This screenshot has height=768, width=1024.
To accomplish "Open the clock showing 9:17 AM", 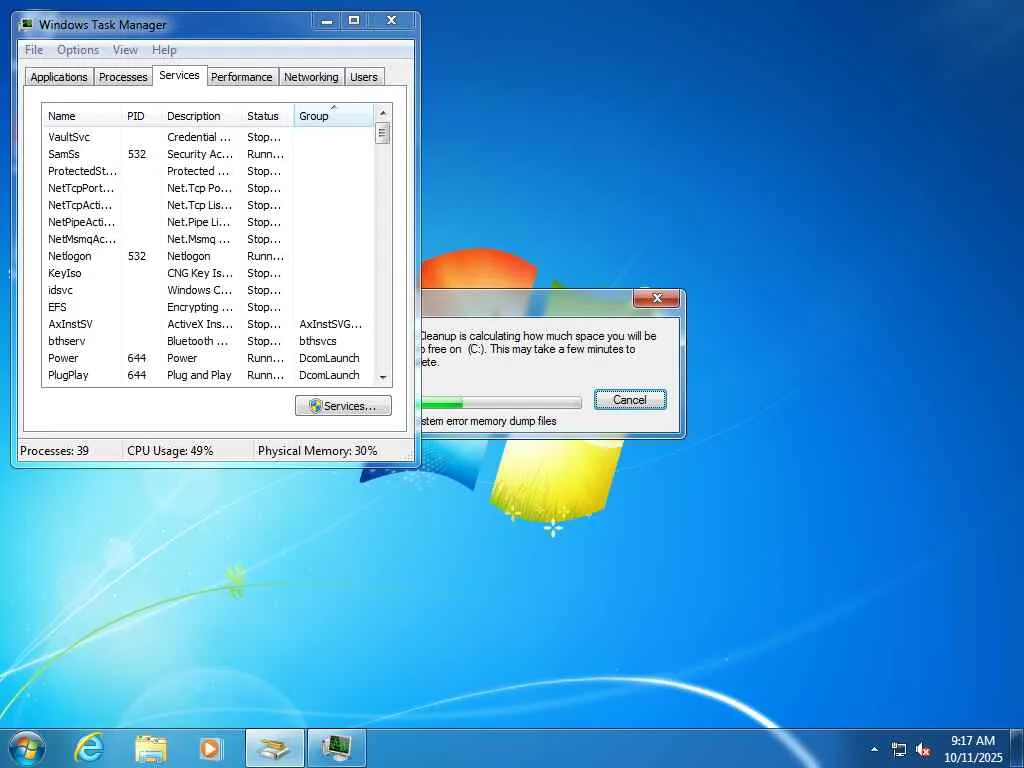I will point(972,748).
